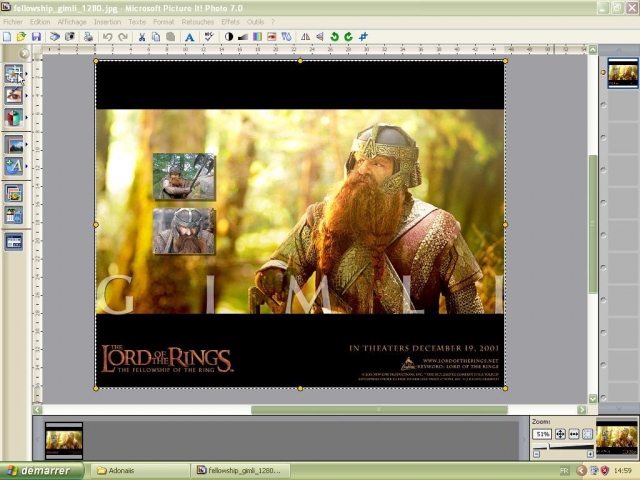Run the spelling check icon
The width and height of the screenshot is (640, 480).
point(209,37)
